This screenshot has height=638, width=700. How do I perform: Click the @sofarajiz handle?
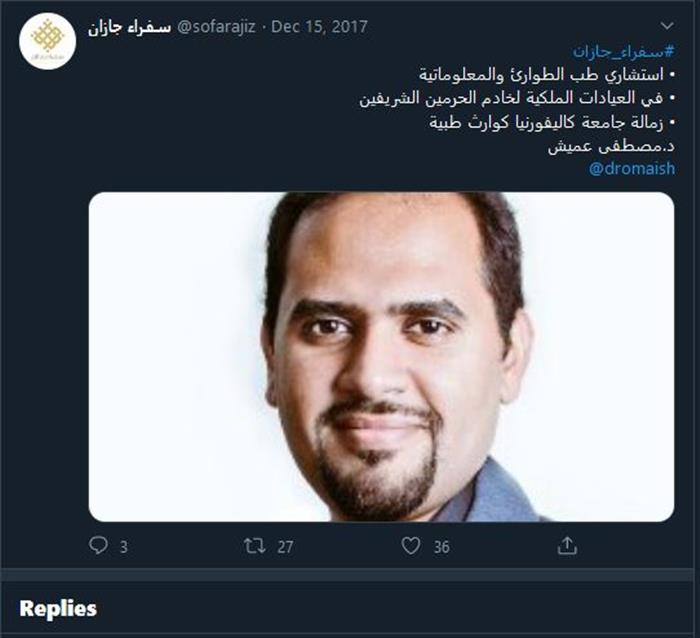click(216, 27)
